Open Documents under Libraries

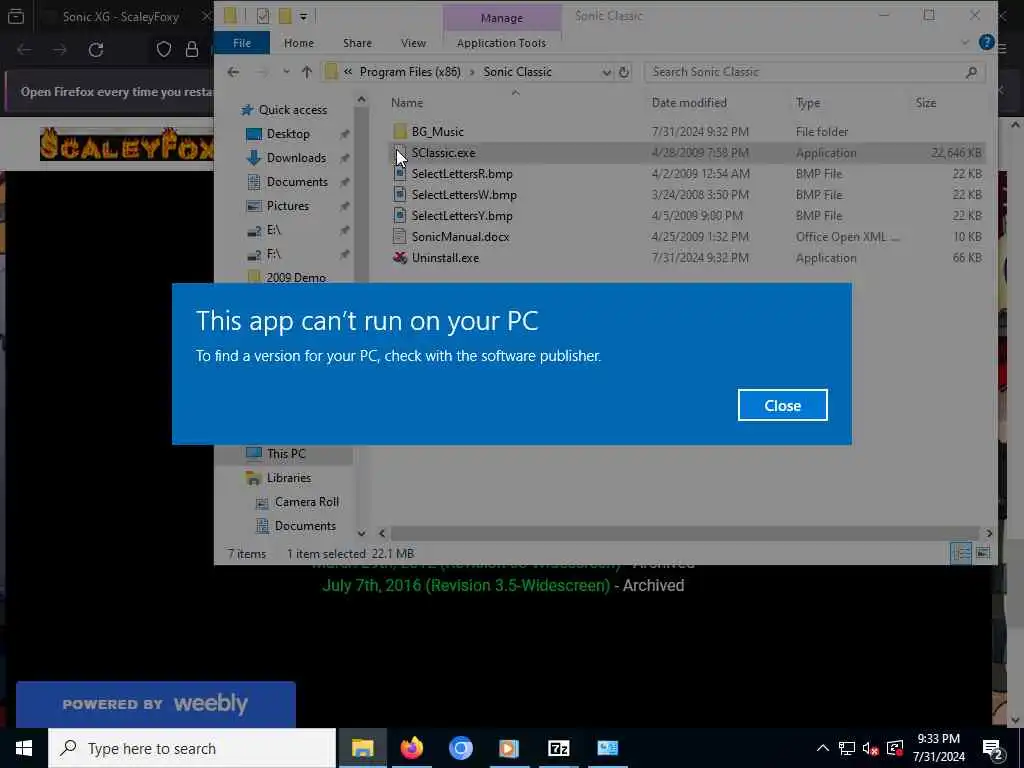point(305,526)
